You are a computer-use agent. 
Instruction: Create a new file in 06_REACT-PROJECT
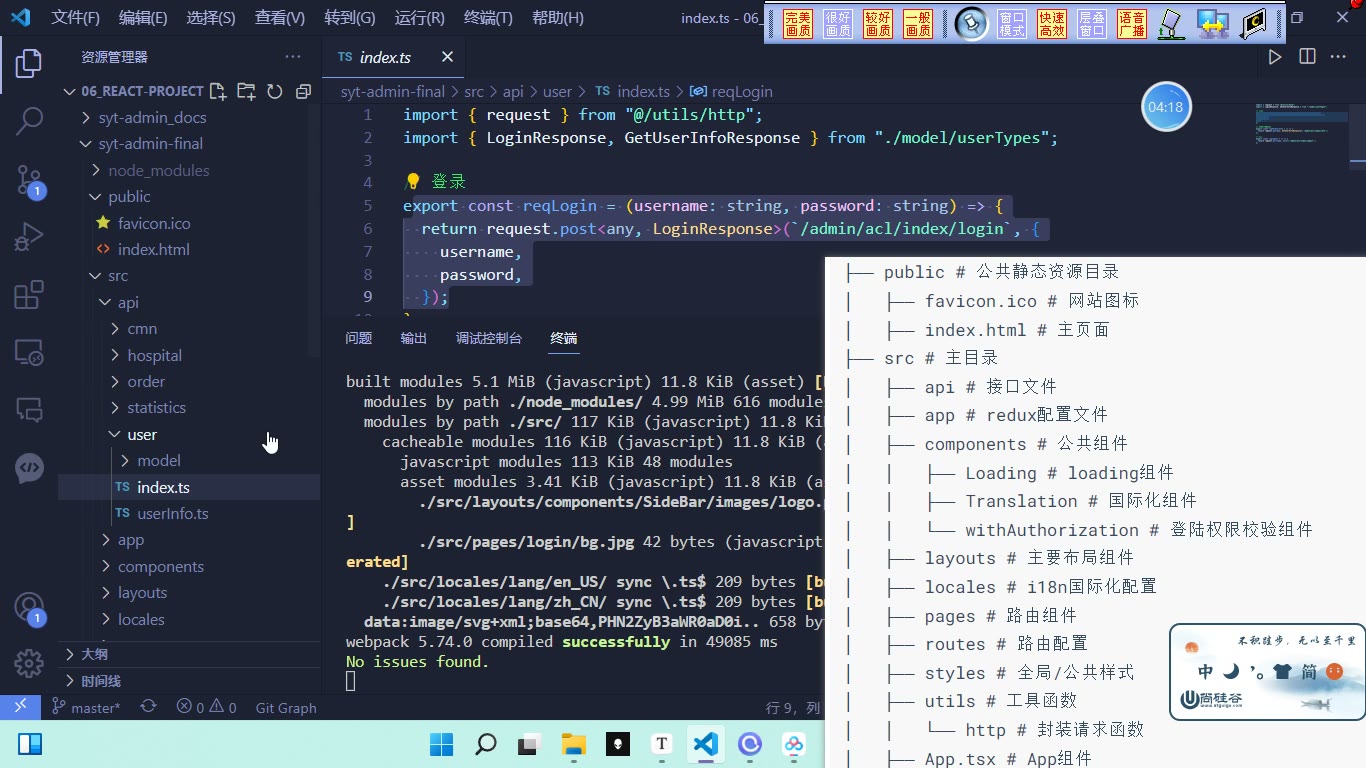218,91
